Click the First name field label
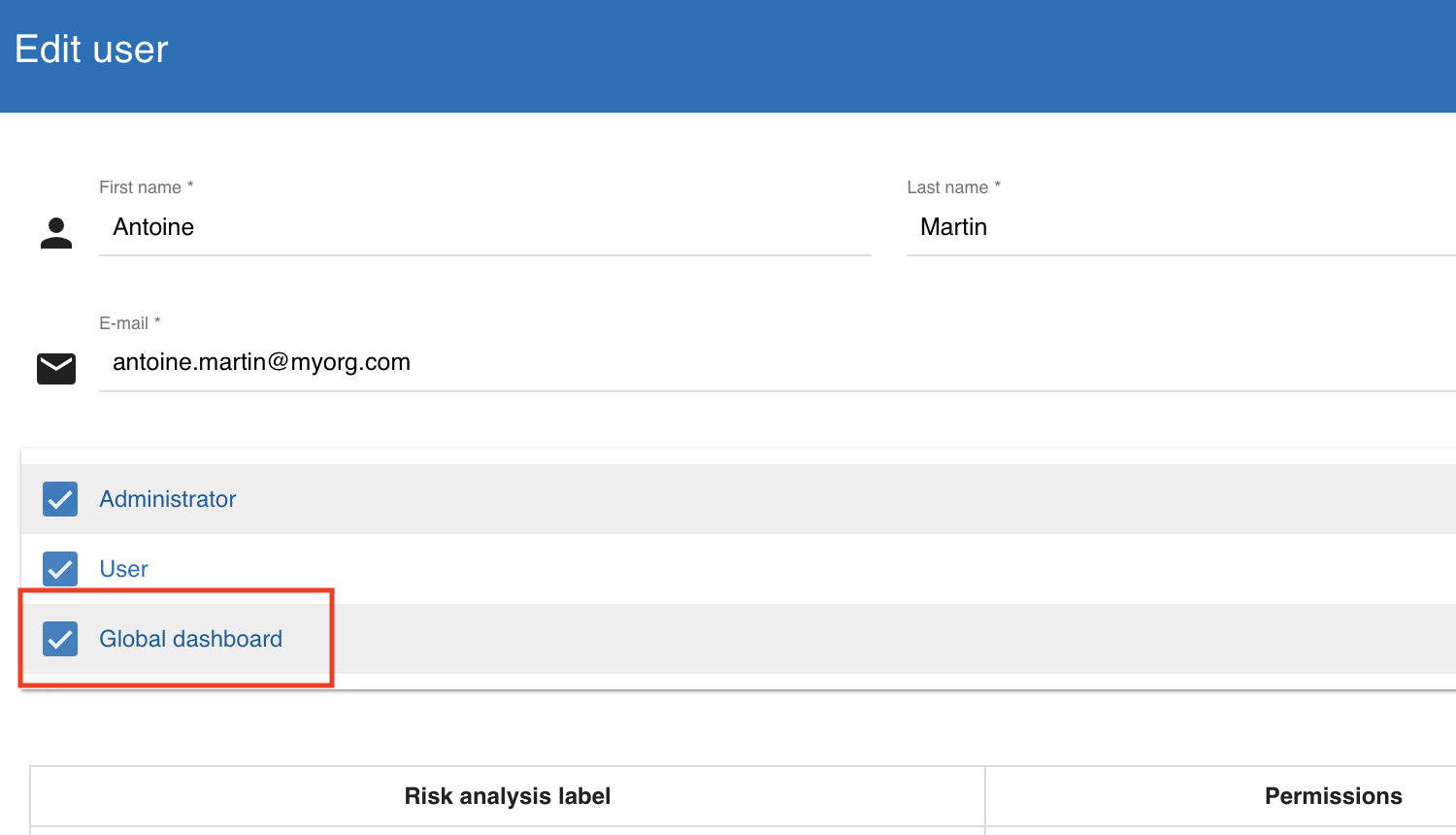The width and height of the screenshot is (1456, 835). click(x=146, y=187)
